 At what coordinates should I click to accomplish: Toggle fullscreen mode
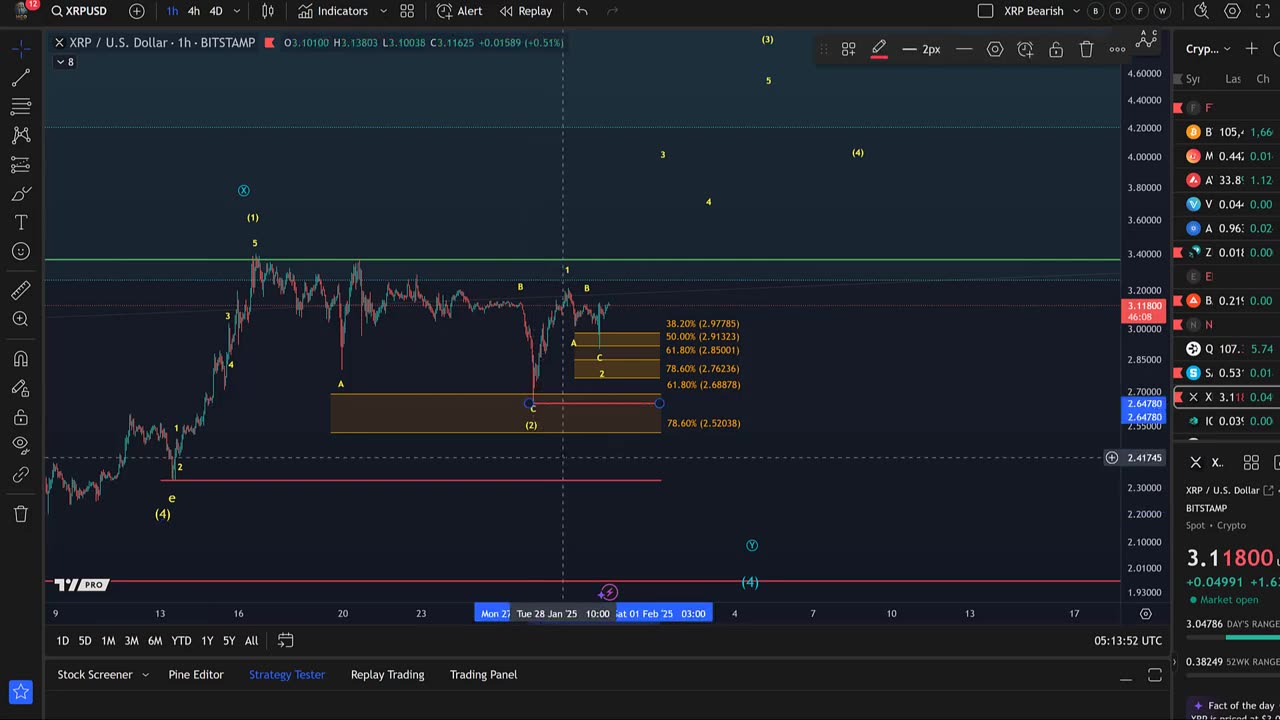(x=1263, y=11)
